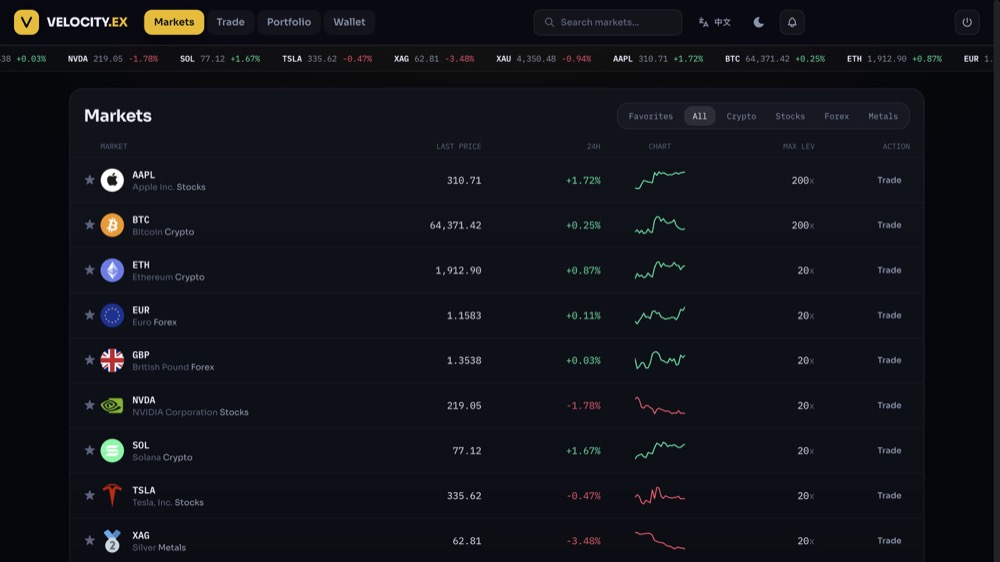Click BTC price 64,371.42 in table

click(x=455, y=225)
